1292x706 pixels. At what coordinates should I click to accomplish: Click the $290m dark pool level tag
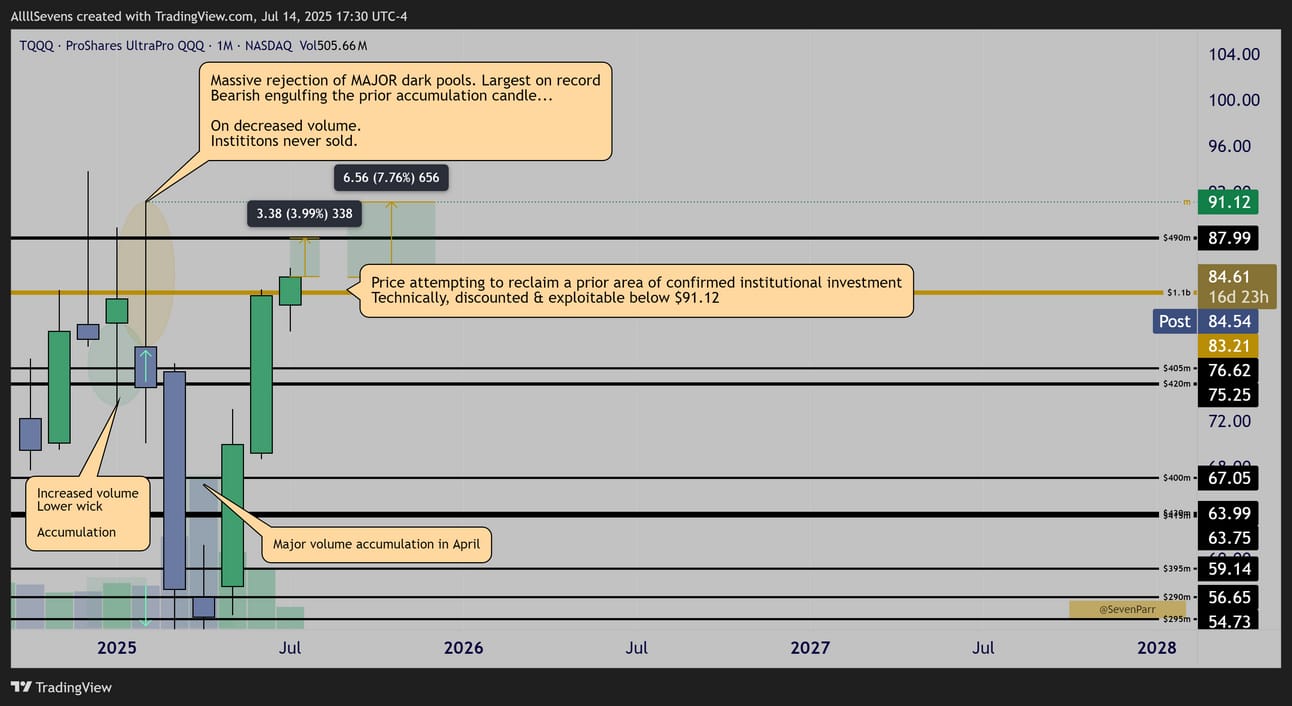click(1176, 597)
